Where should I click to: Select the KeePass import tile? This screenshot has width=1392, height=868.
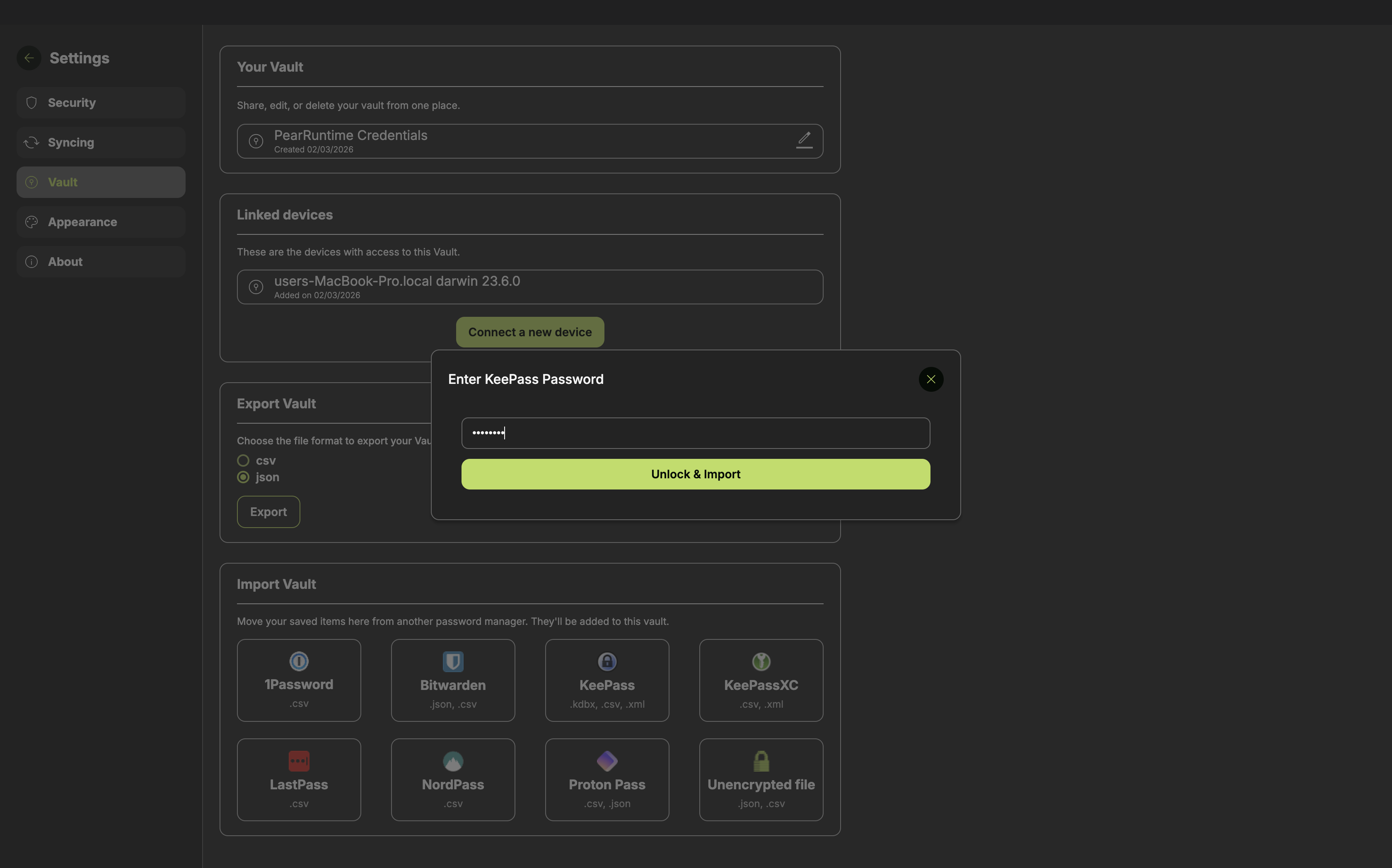click(x=607, y=680)
